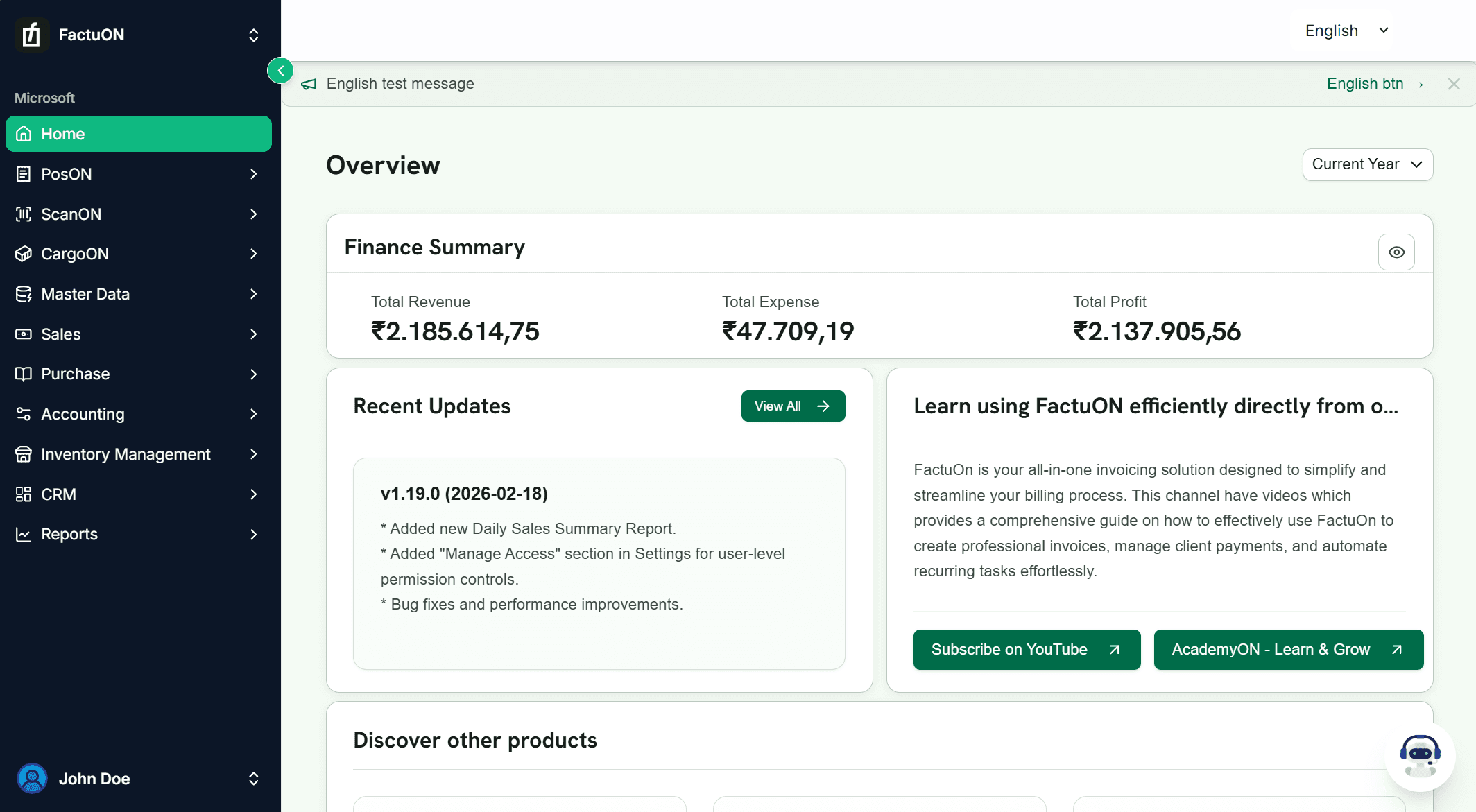The height and width of the screenshot is (812, 1476).
Task: Click the Total Profit amount ₹2.137.905,56
Action: pos(1157,331)
